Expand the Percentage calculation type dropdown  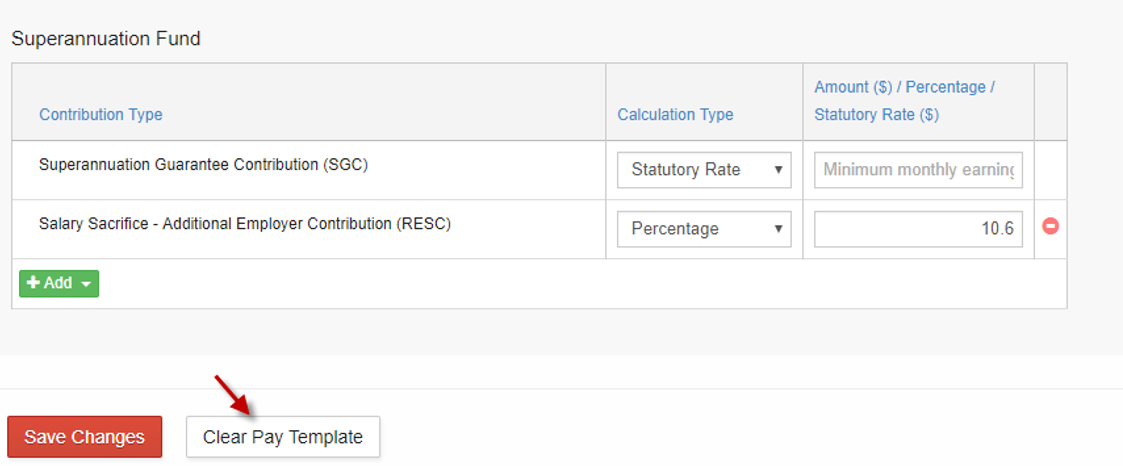[x=704, y=229]
